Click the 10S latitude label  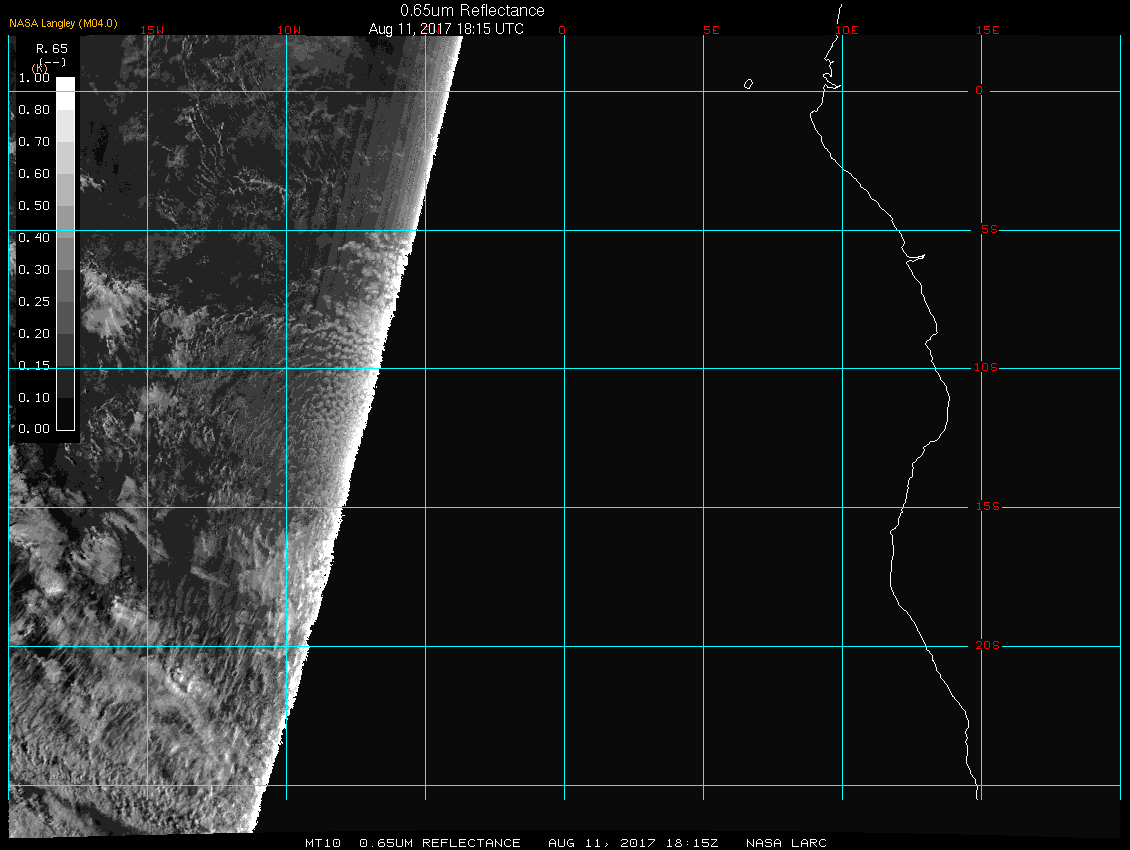[986, 368]
